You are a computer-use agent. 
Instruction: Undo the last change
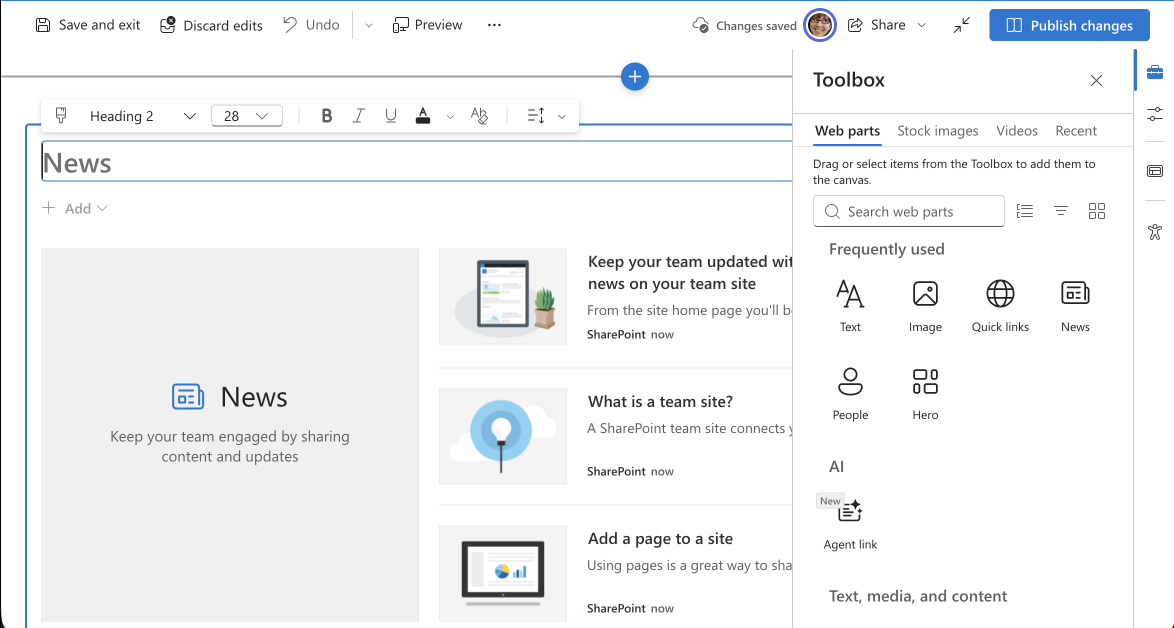pyautogui.click(x=311, y=25)
